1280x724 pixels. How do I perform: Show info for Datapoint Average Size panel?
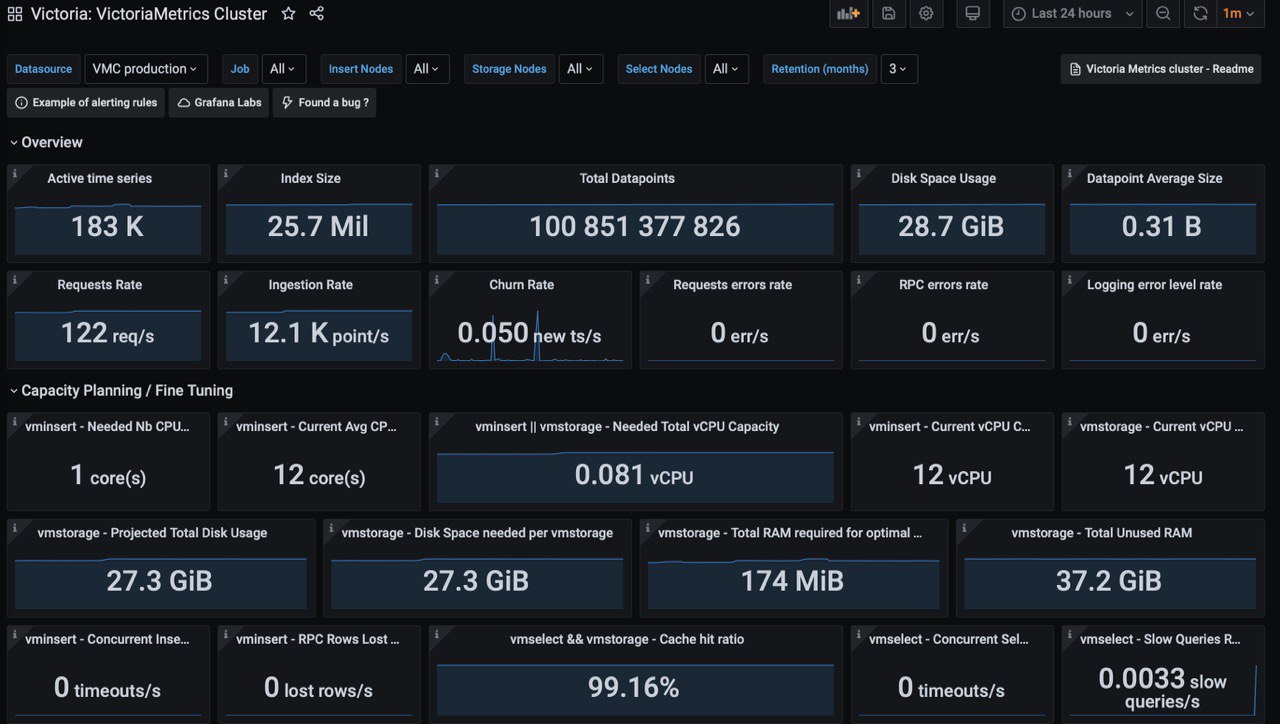(x=1070, y=173)
